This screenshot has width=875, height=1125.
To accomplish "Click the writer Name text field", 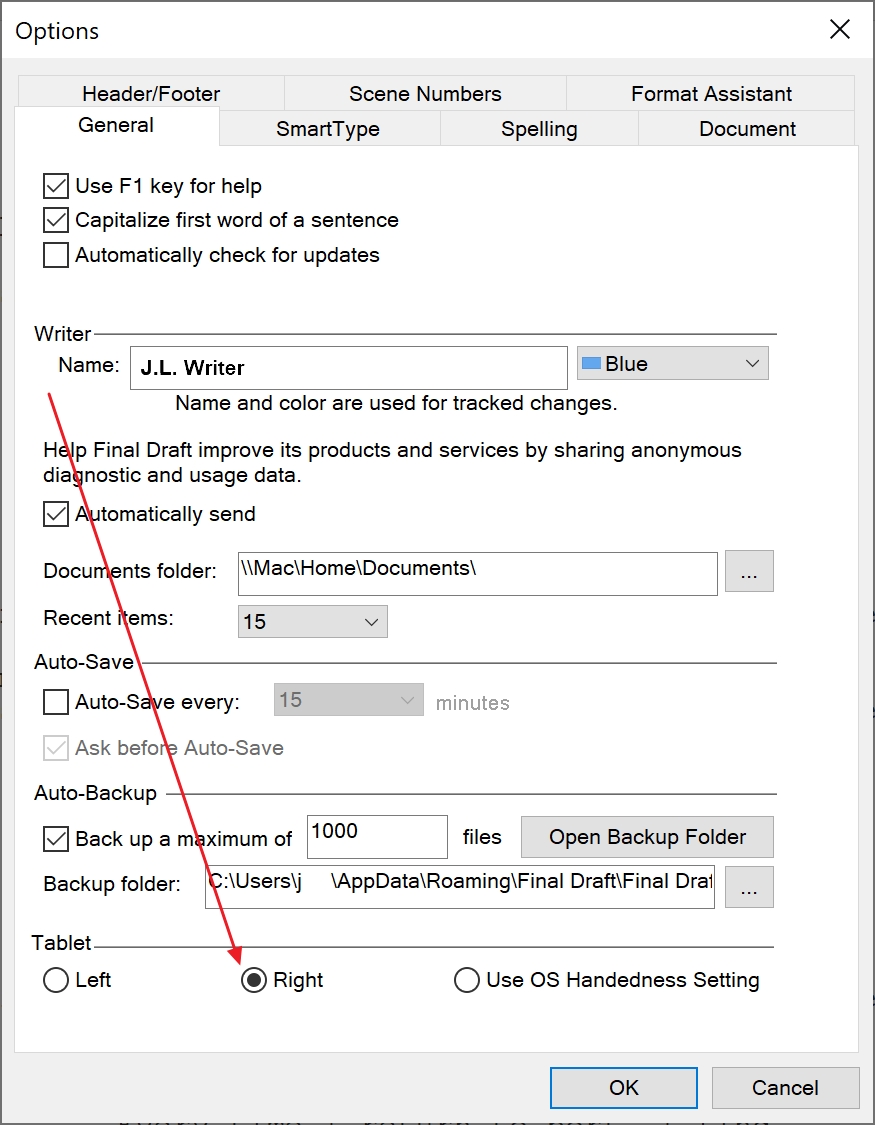I will (x=349, y=368).
